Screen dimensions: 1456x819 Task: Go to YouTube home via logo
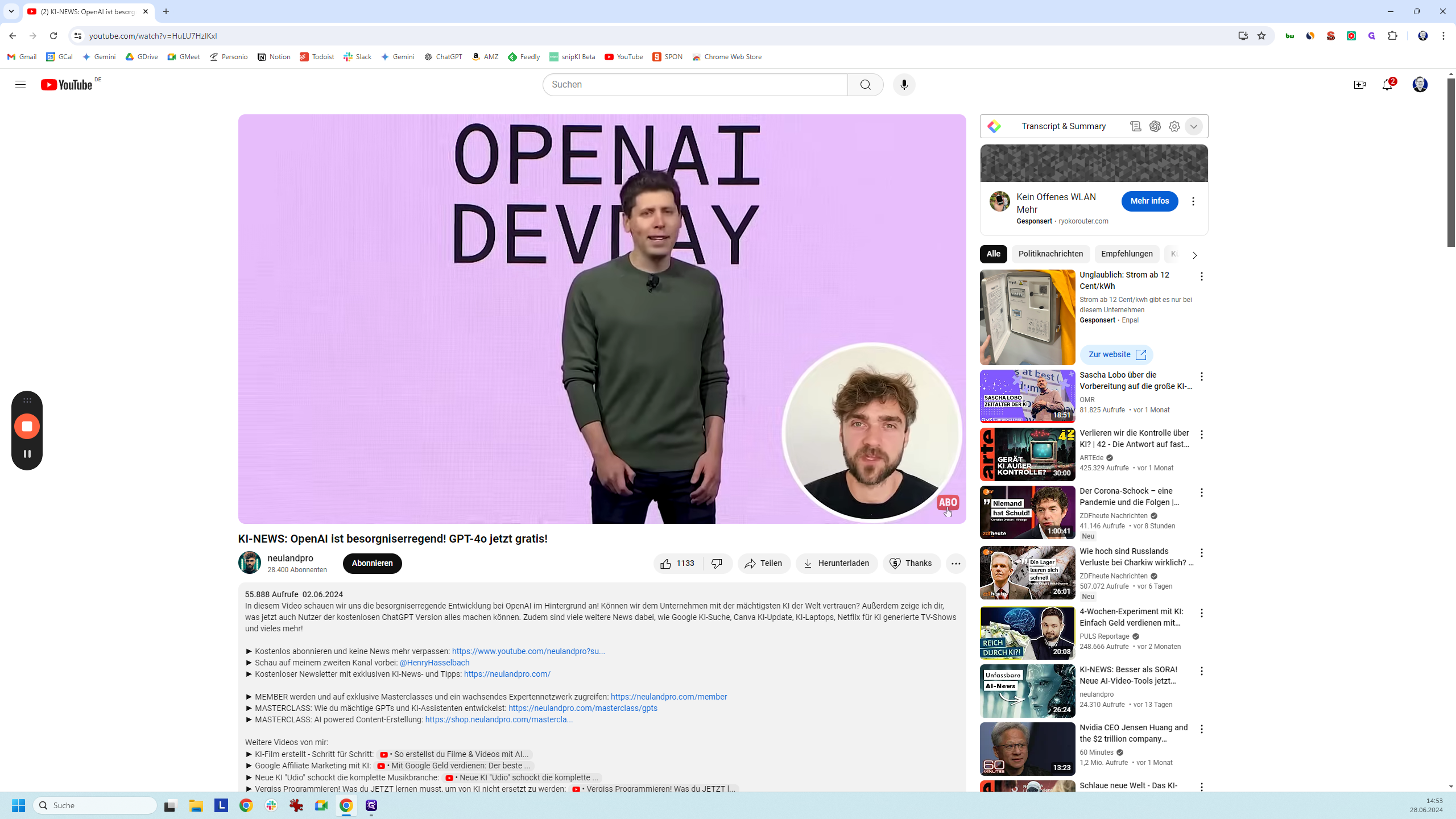(x=67, y=85)
